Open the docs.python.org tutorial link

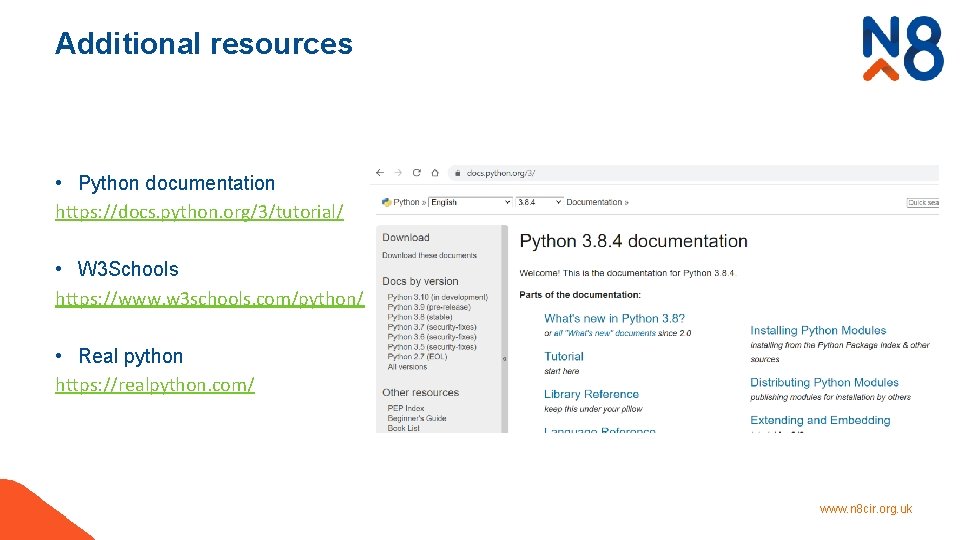[200, 212]
